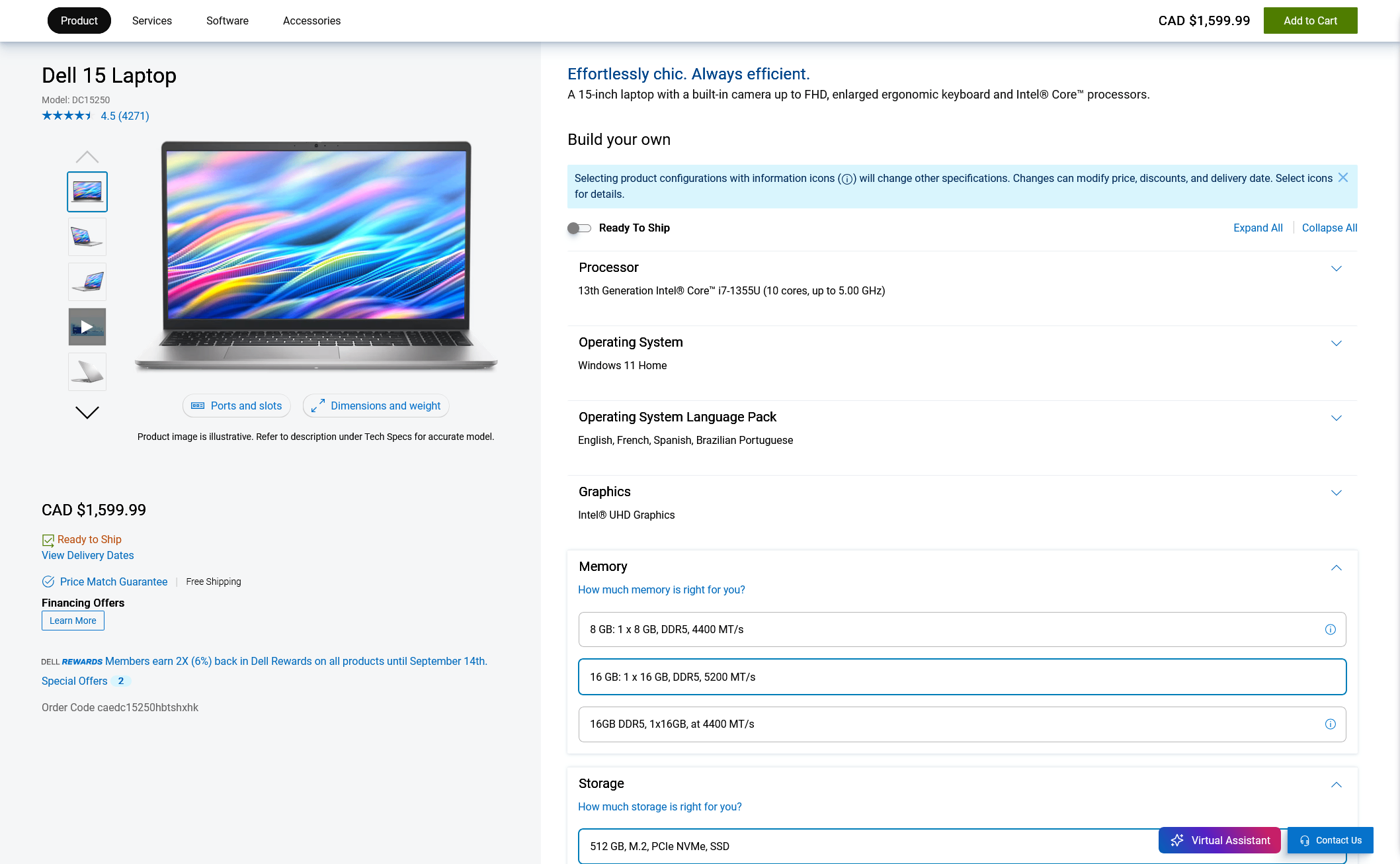Screen dimensions: 1400x864
Task: Open View Delivery Dates link
Action: click(88, 555)
